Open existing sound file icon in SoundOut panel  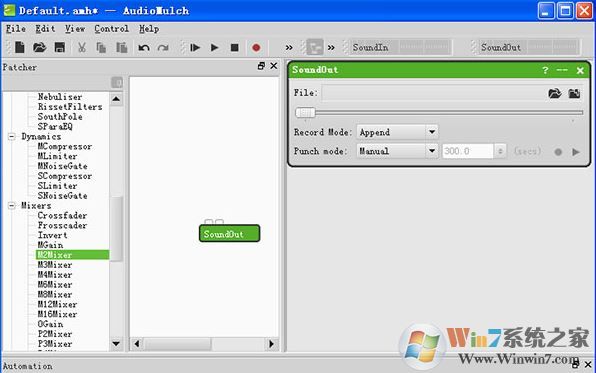555,93
